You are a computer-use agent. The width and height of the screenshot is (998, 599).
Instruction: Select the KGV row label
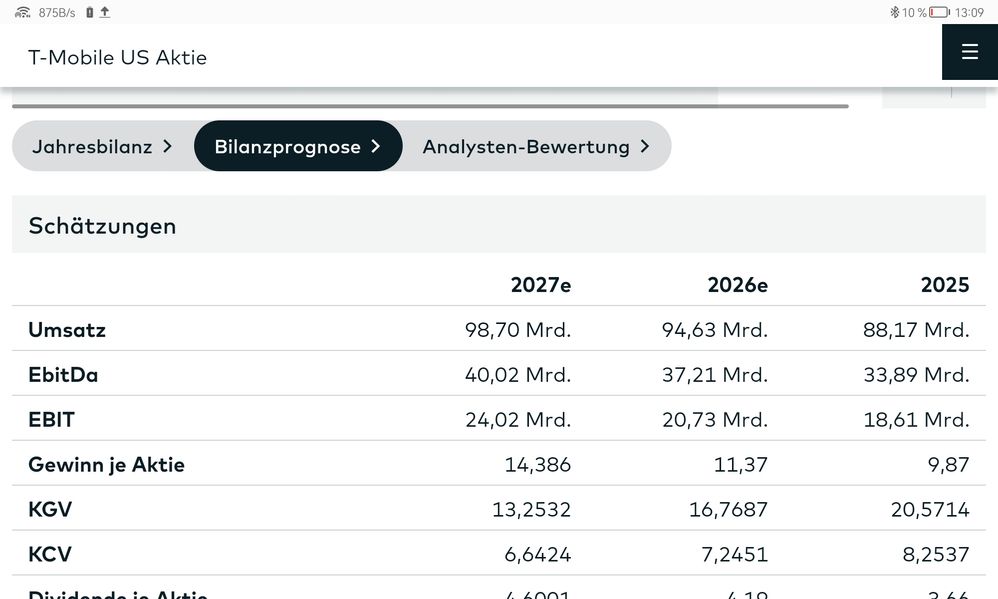tap(50, 509)
